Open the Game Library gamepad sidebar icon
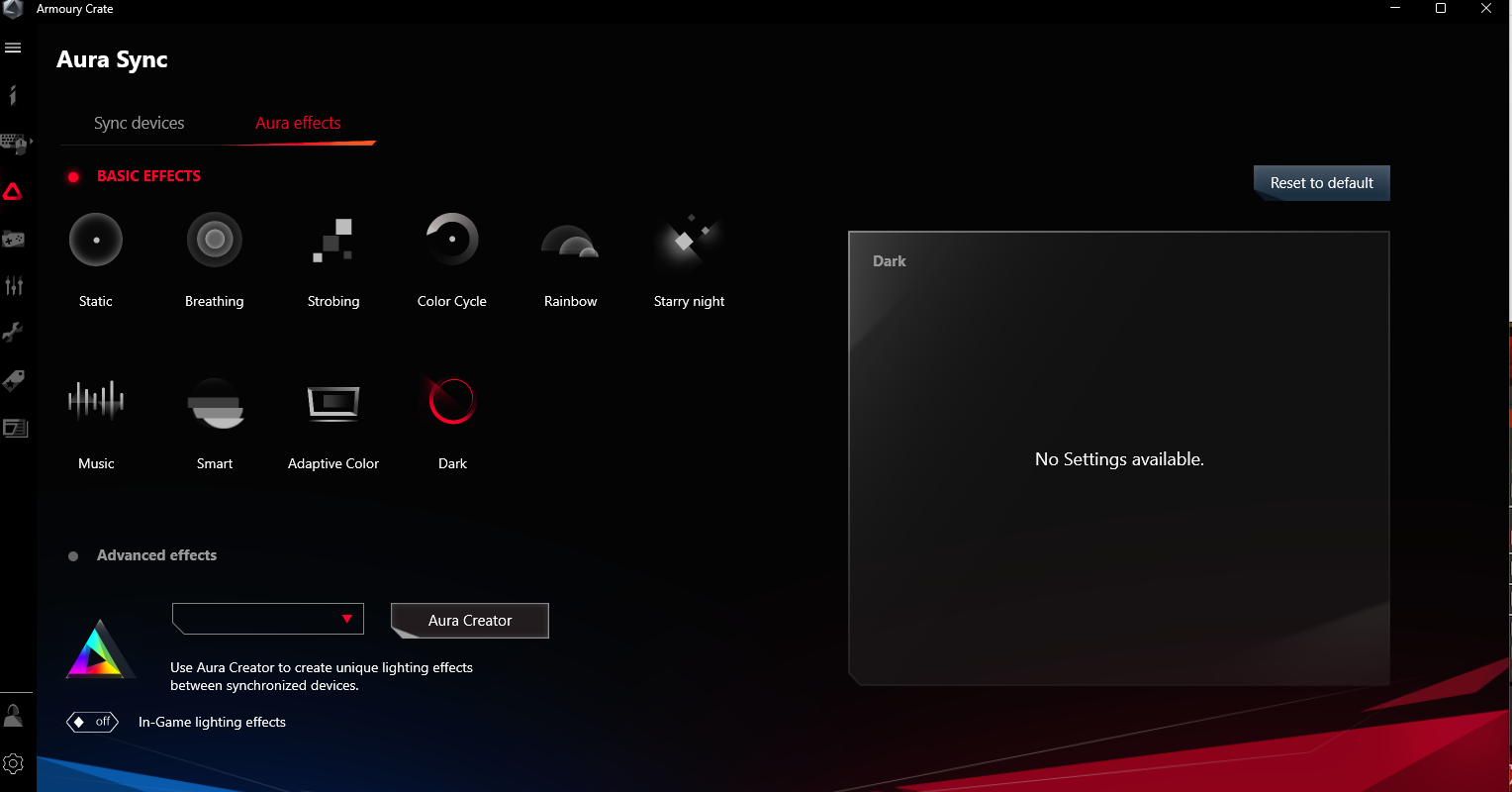 click(13, 239)
